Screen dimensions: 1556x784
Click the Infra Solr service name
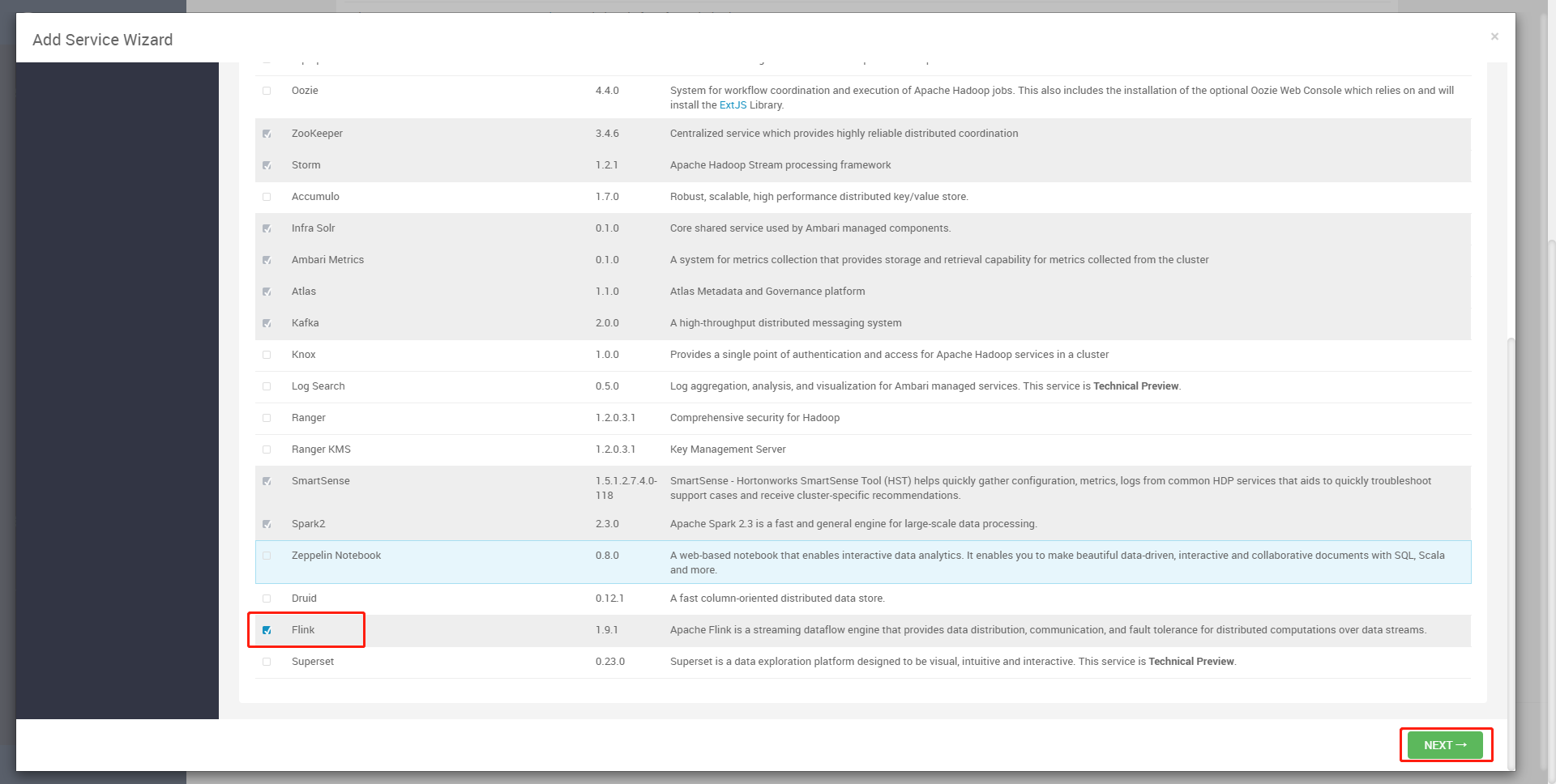(x=313, y=228)
